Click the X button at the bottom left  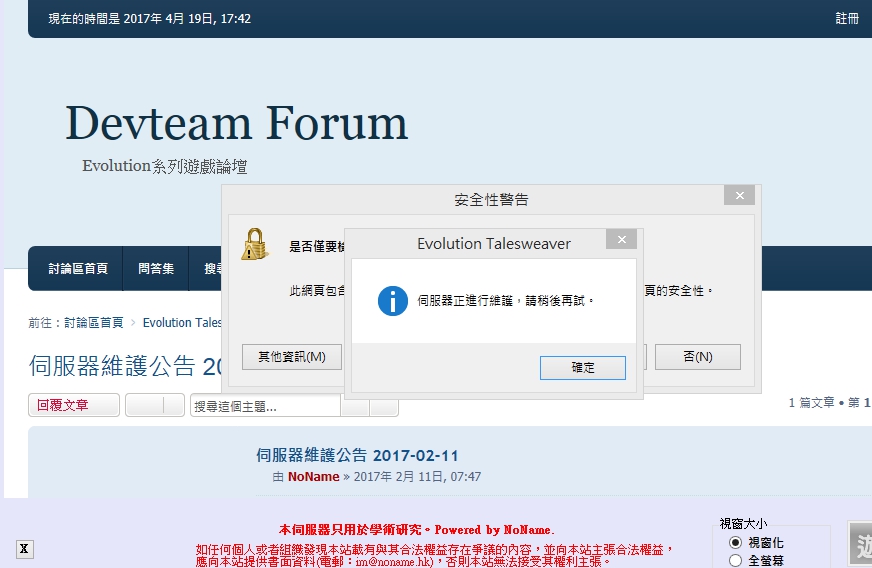pos(24,549)
